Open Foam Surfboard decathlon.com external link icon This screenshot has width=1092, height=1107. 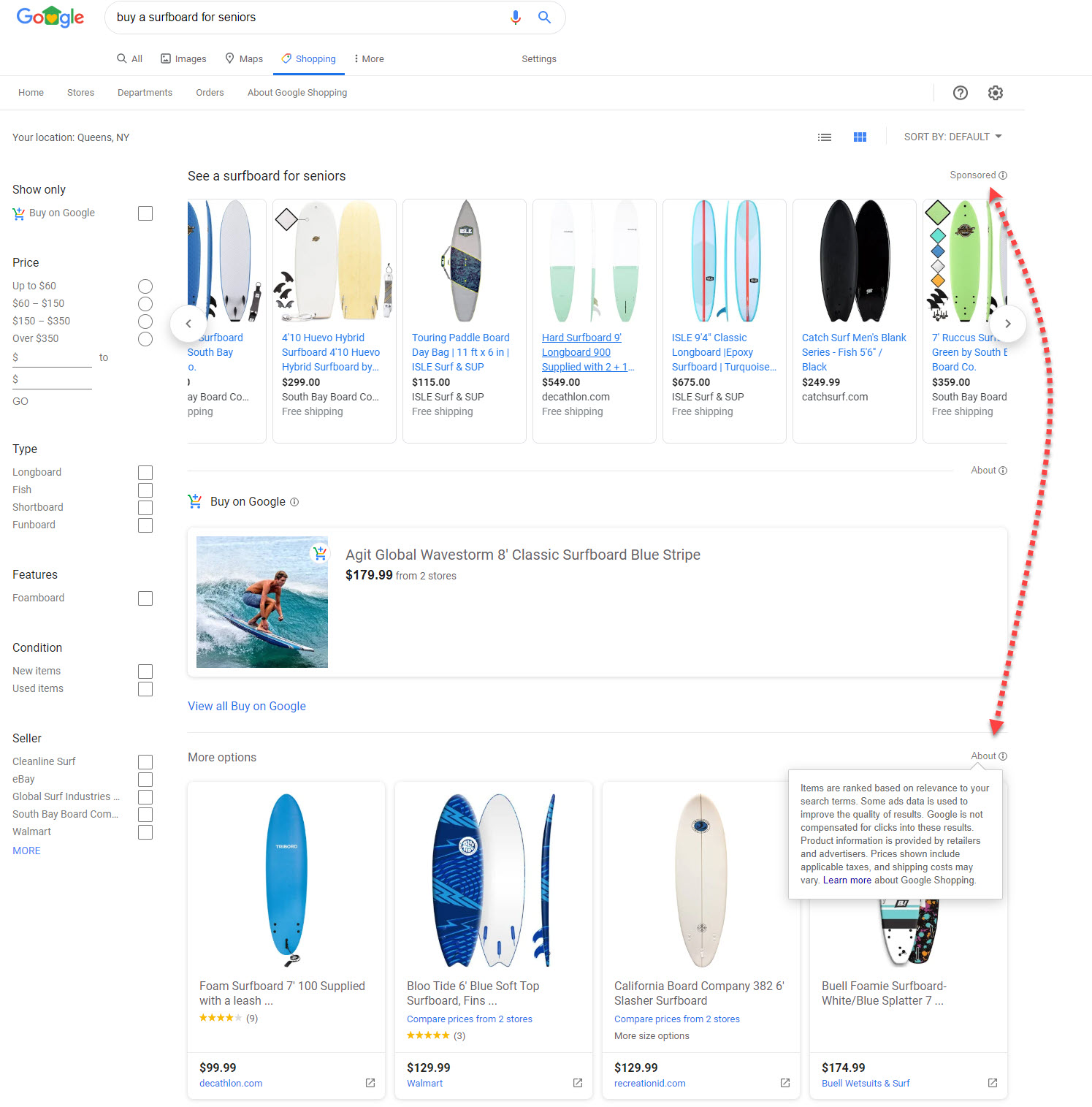(370, 1083)
